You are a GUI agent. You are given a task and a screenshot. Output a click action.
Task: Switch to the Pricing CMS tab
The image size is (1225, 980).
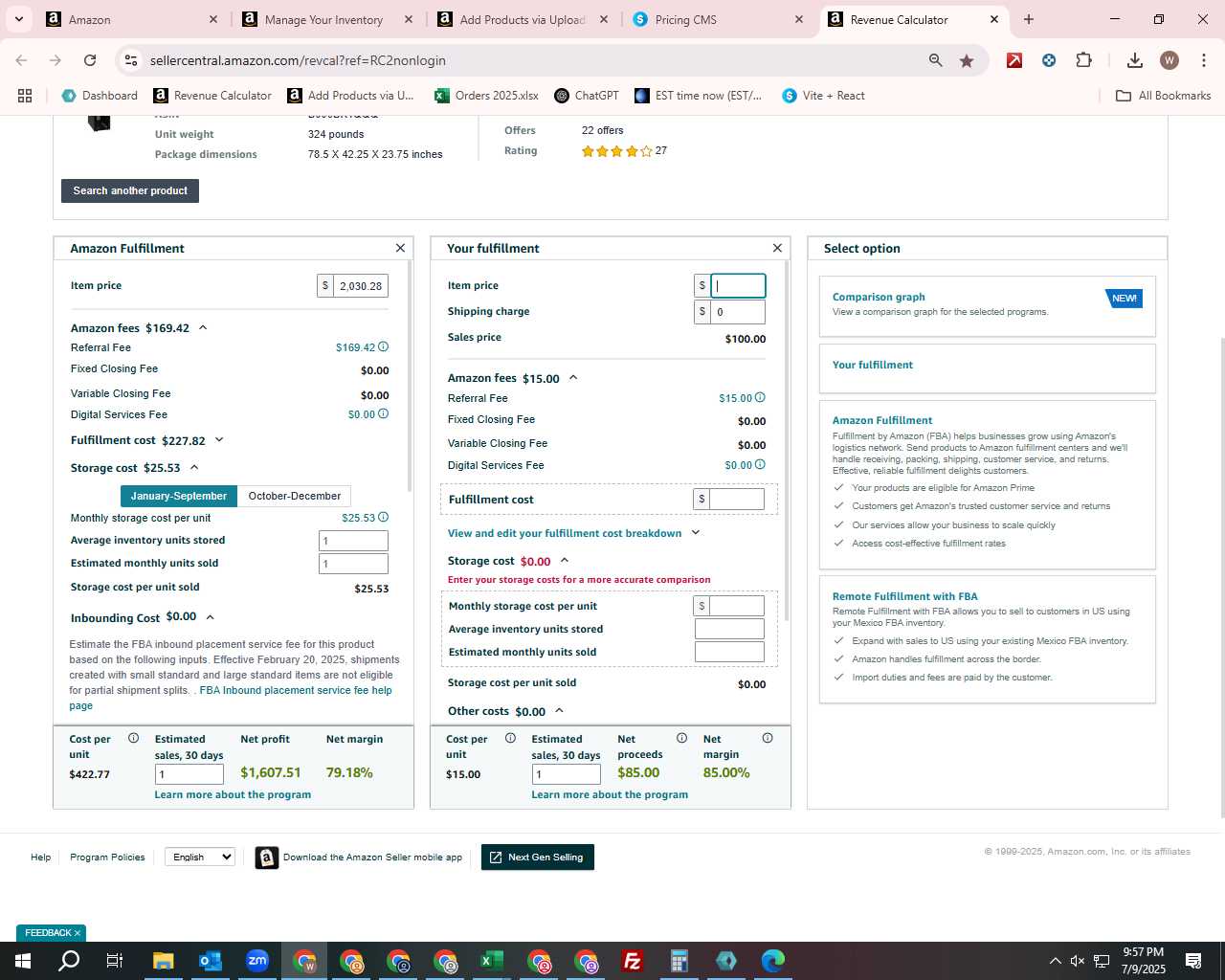718,19
